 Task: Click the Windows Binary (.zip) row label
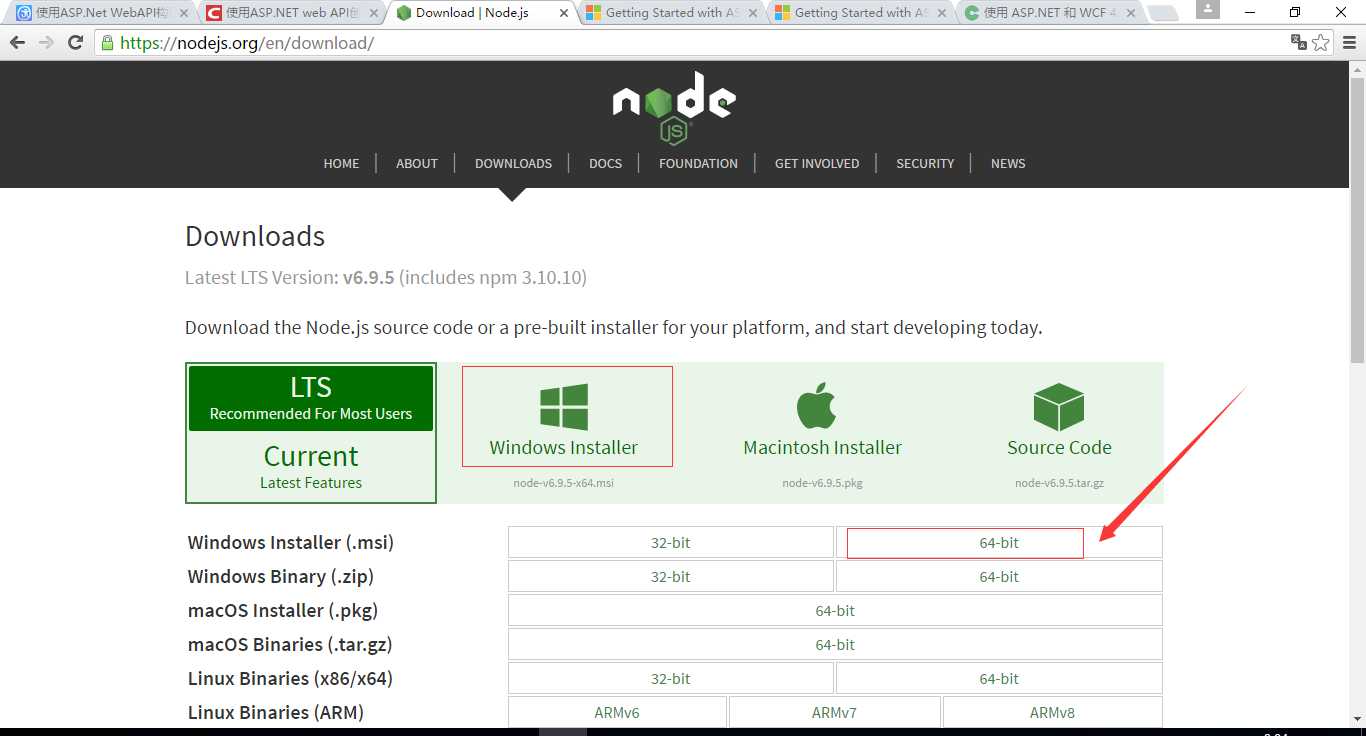[x=281, y=576]
